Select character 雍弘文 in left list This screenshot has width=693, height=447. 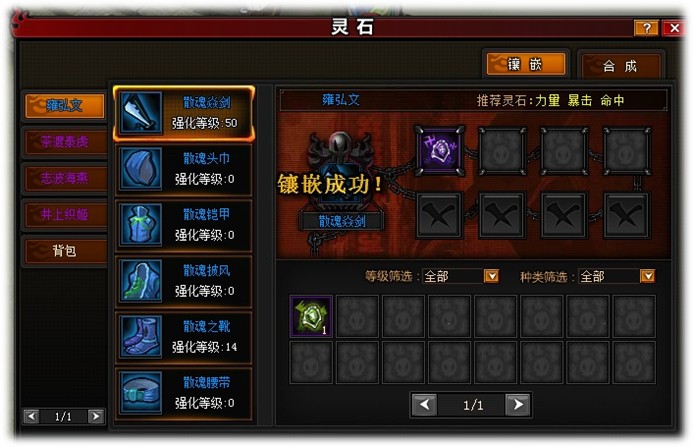click(x=65, y=106)
